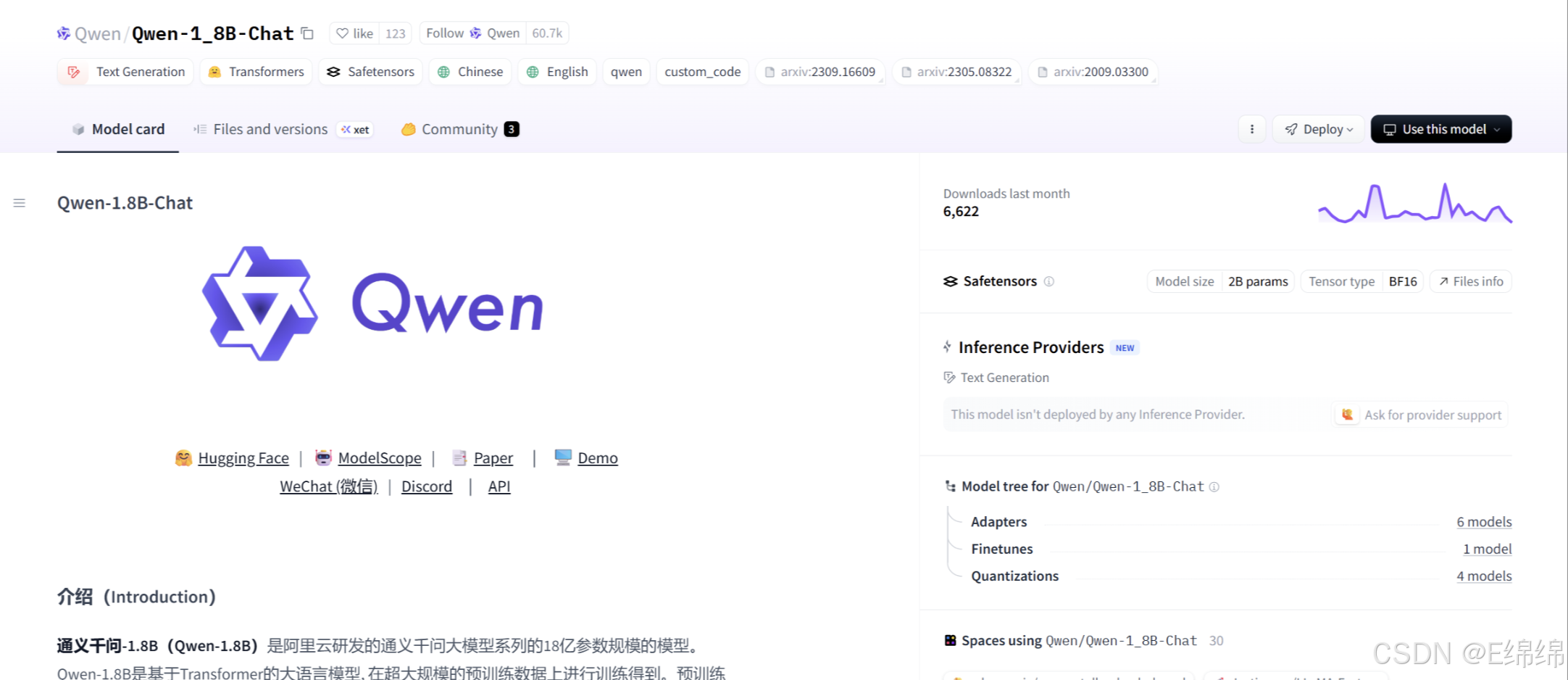Open the WeChat (微信) link
Viewport: 1568px width, 680px height.
(329, 486)
